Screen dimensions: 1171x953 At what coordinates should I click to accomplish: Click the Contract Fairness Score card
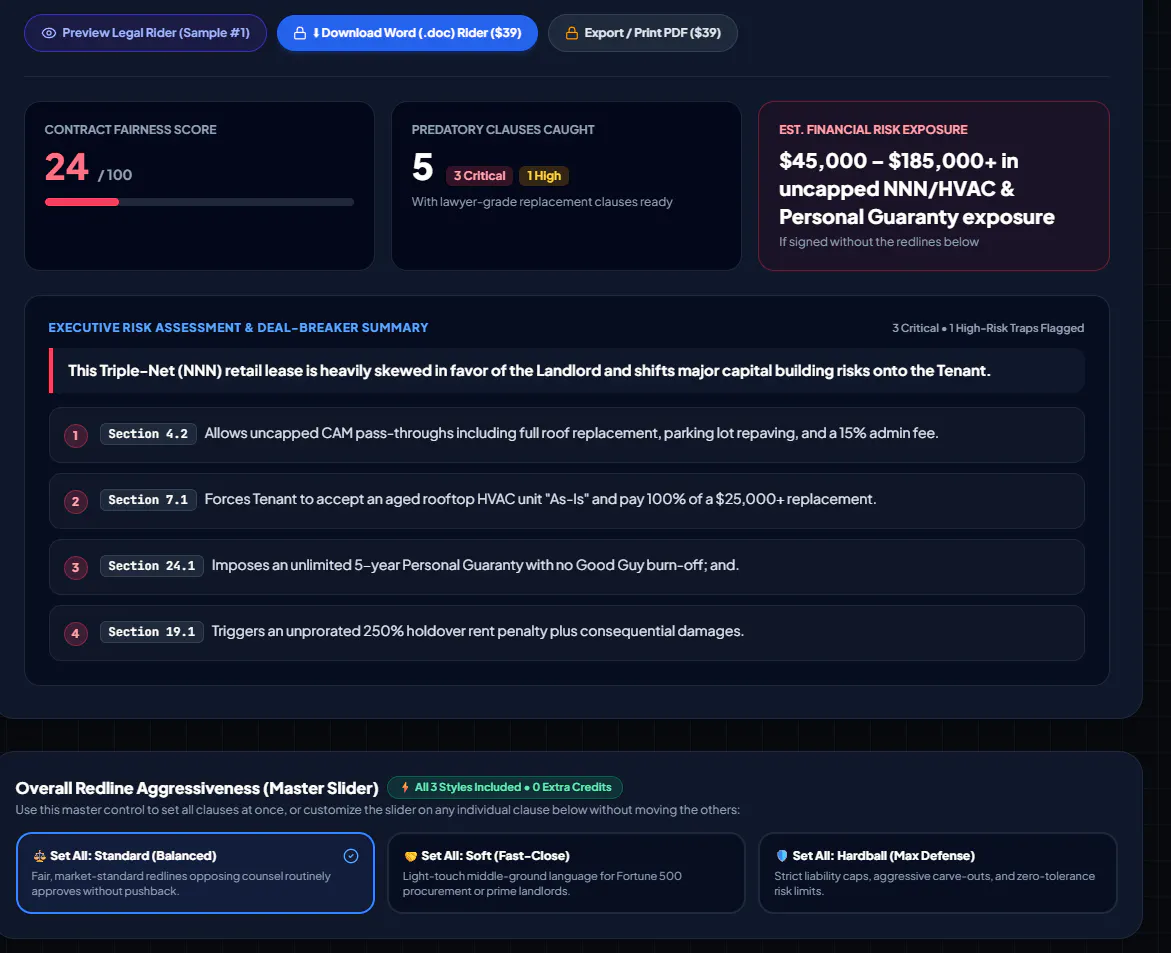tap(199, 186)
